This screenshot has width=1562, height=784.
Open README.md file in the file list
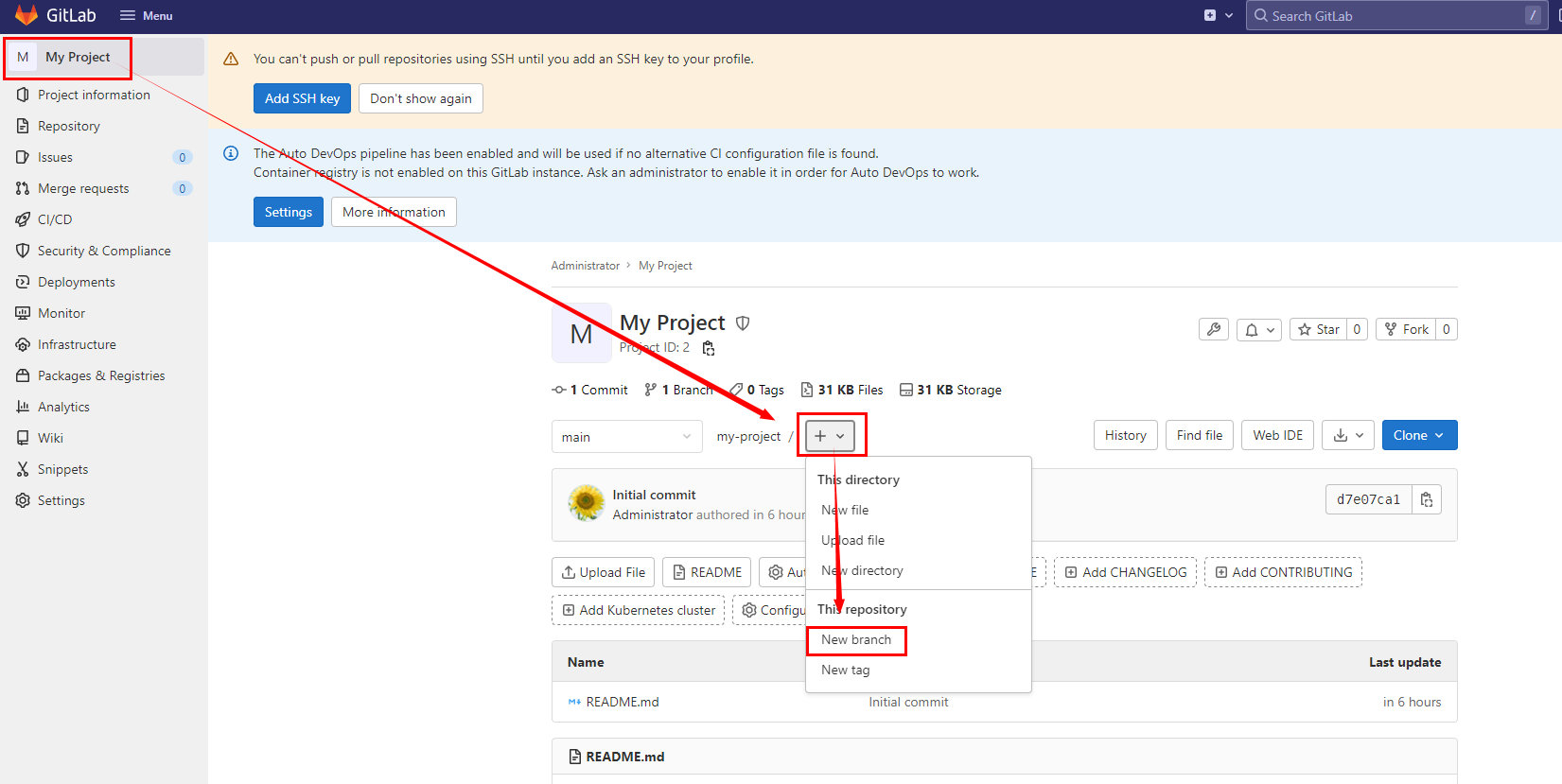[x=623, y=702]
